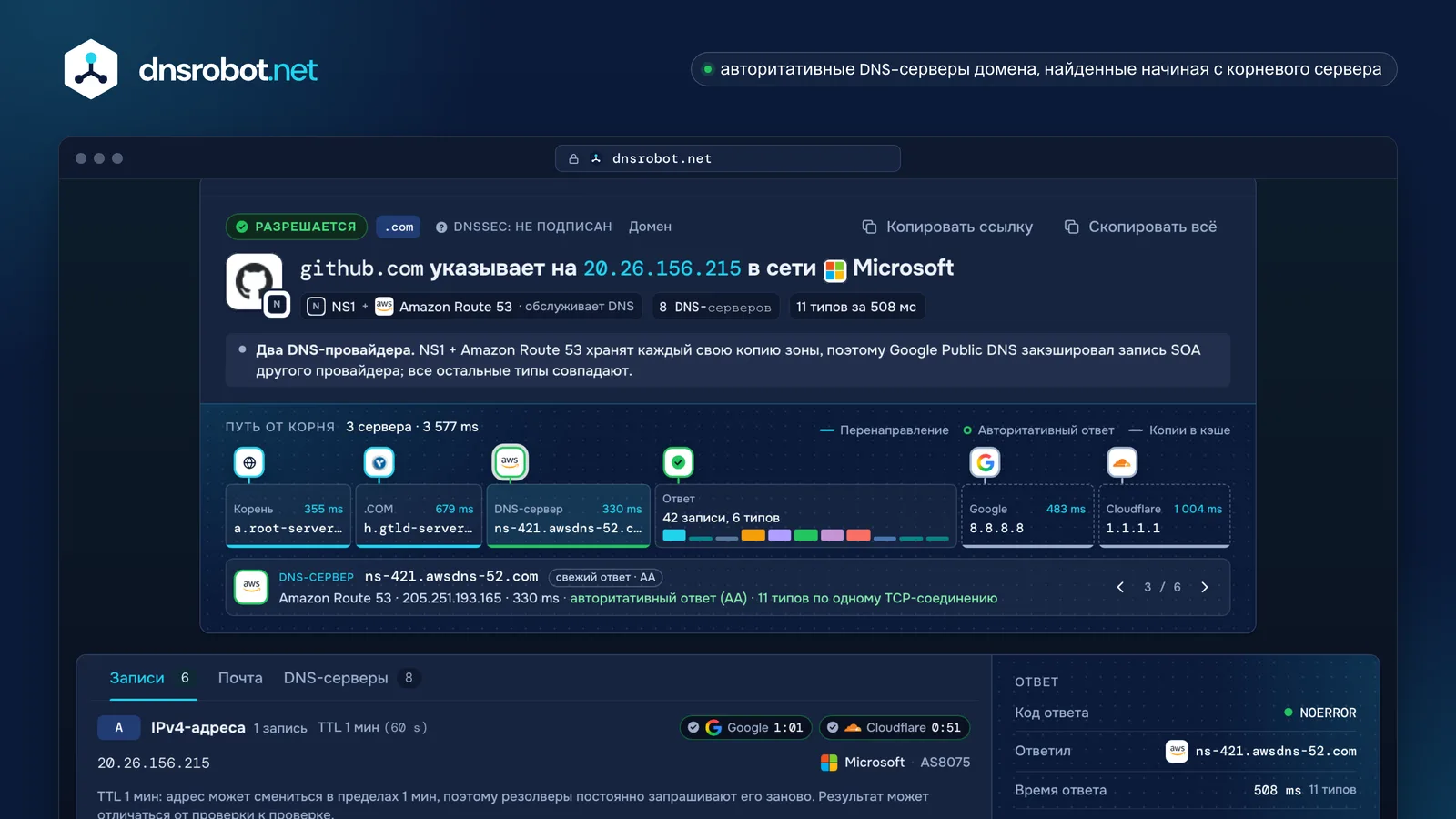1456x819 pixels.
Task: Select the Корень a.root-server card
Action: [288, 516]
